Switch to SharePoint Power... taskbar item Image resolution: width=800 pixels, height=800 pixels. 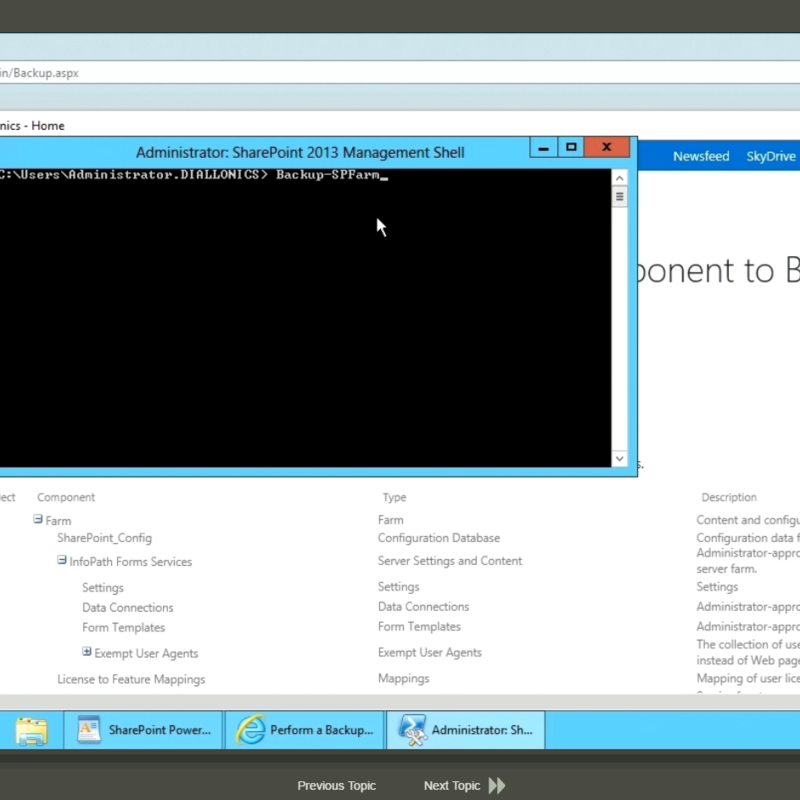click(143, 730)
